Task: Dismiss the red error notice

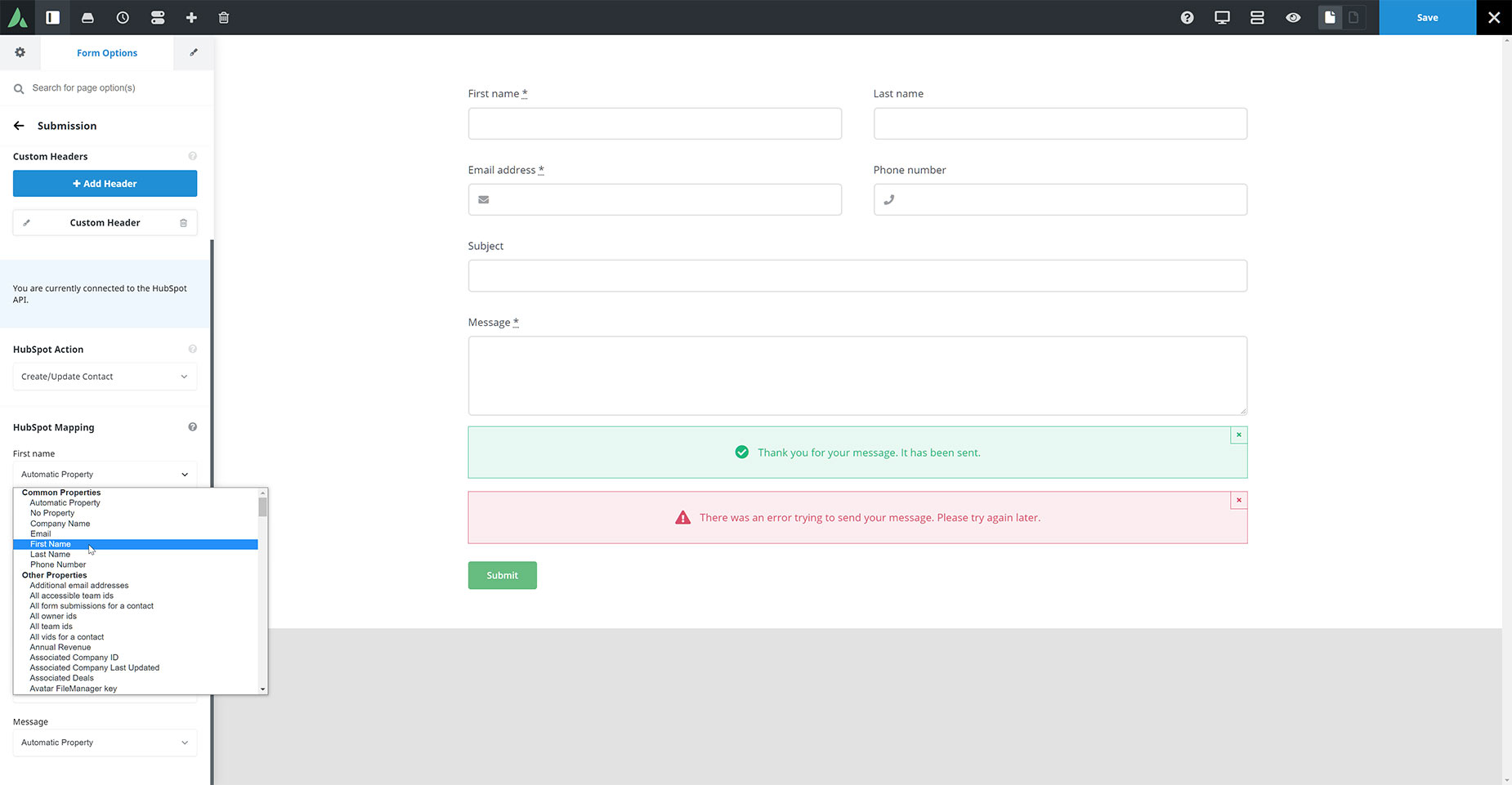Action: coord(1239,501)
